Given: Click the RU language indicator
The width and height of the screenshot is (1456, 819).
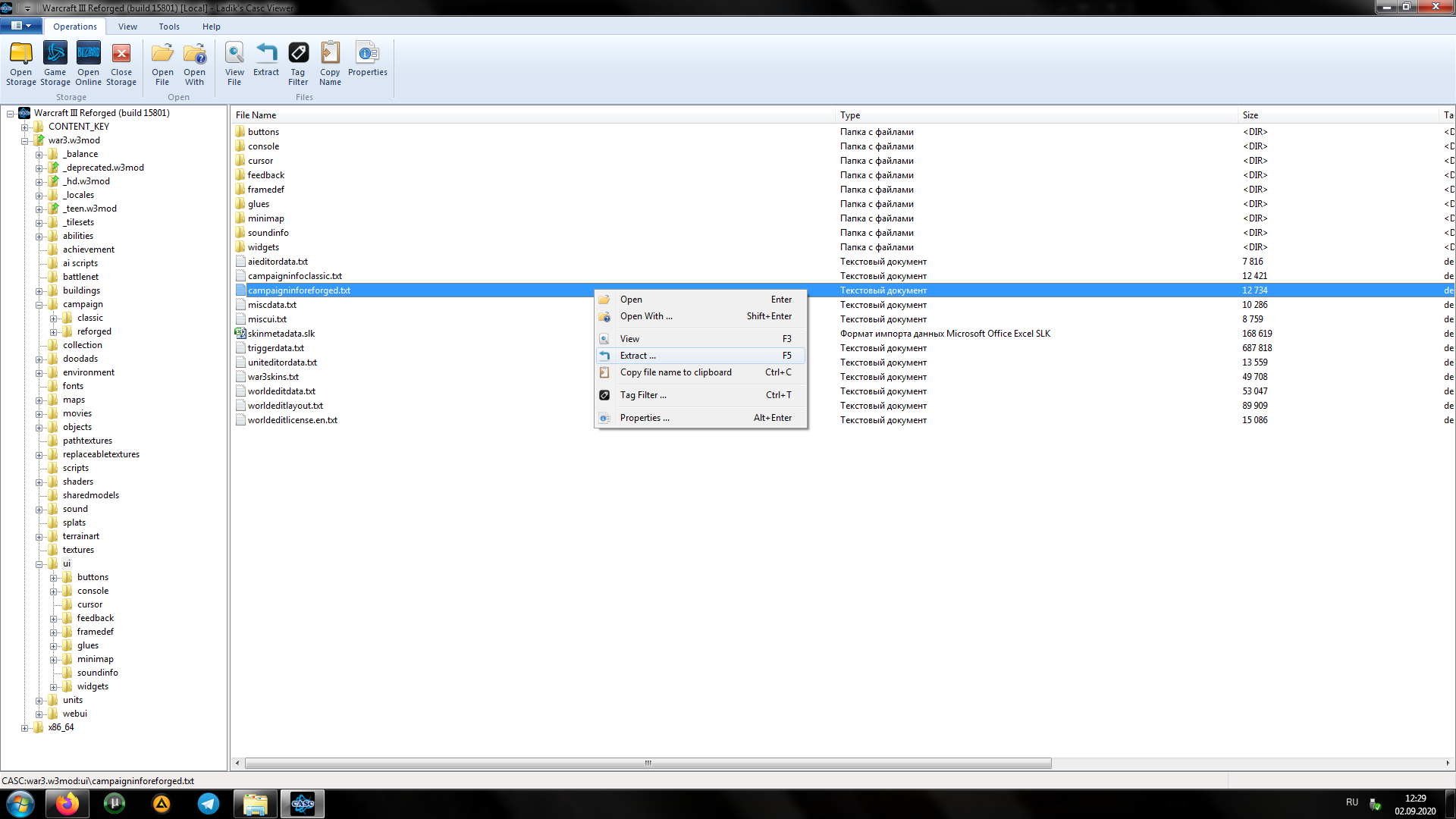Looking at the screenshot, I should point(1352,802).
